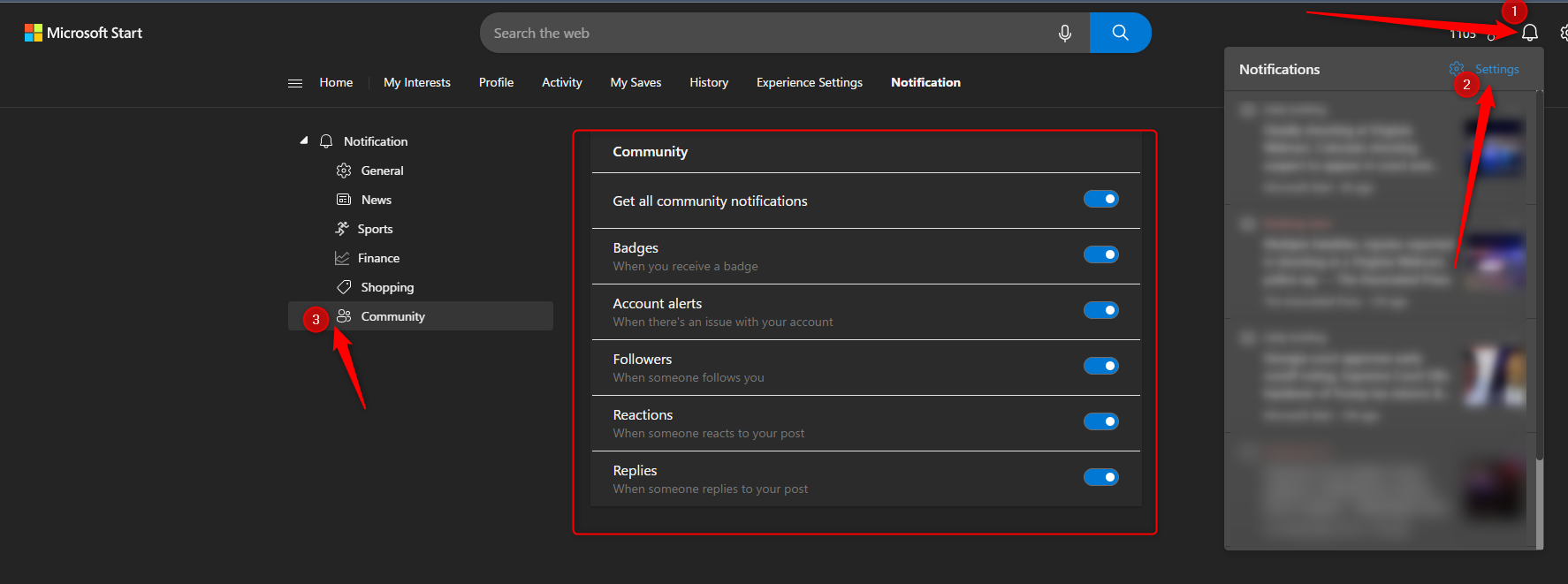Image resolution: width=1568 pixels, height=584 pixels.
Task: Select News in the notification sidebar
Action: coord(376,200)
